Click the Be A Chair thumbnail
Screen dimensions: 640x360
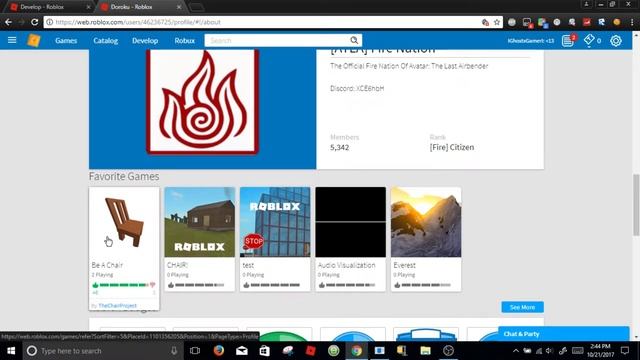pyautogui.click(x=124, y=222)
